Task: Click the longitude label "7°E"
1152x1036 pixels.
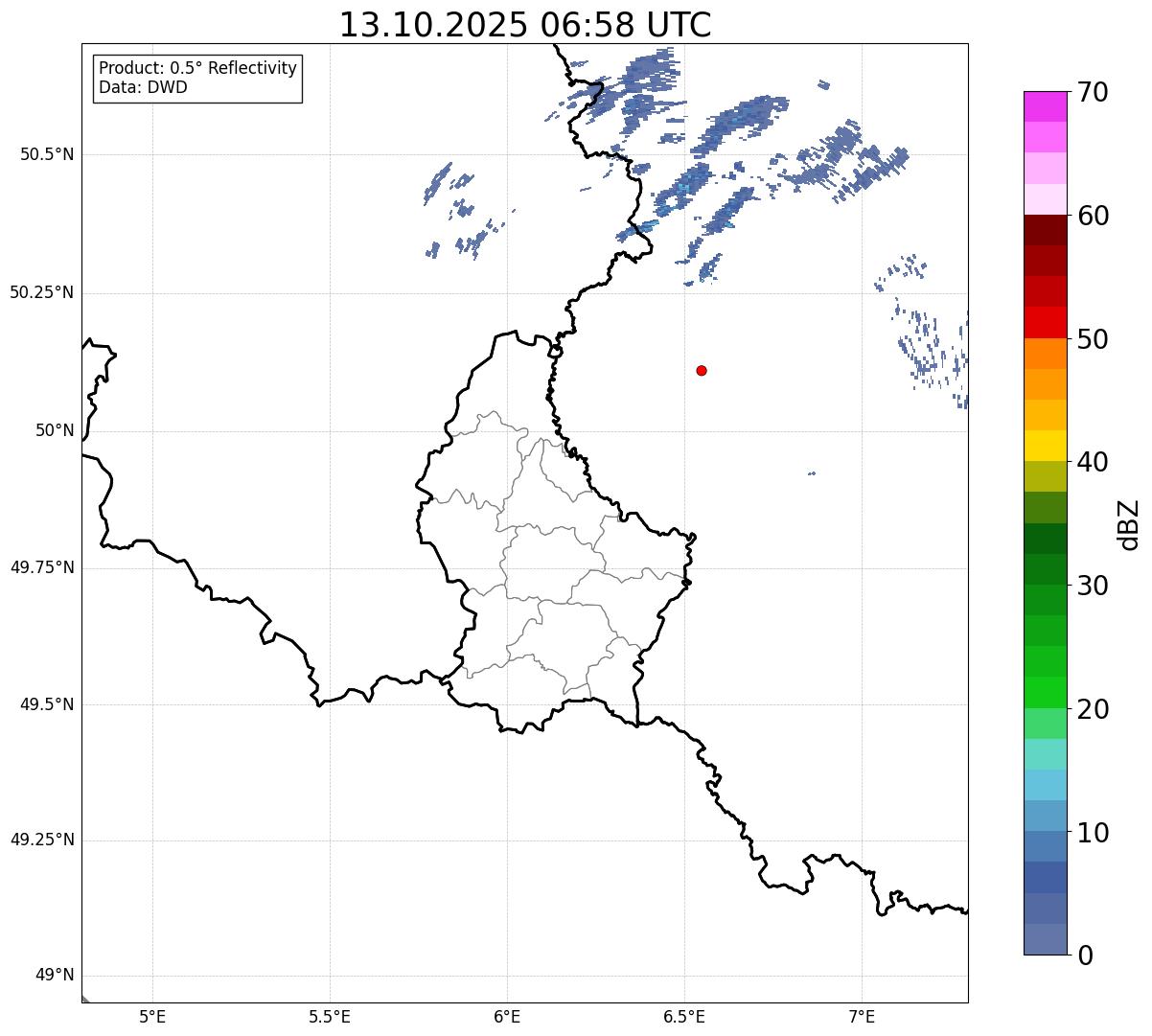Action: [x=862, y=1016]
